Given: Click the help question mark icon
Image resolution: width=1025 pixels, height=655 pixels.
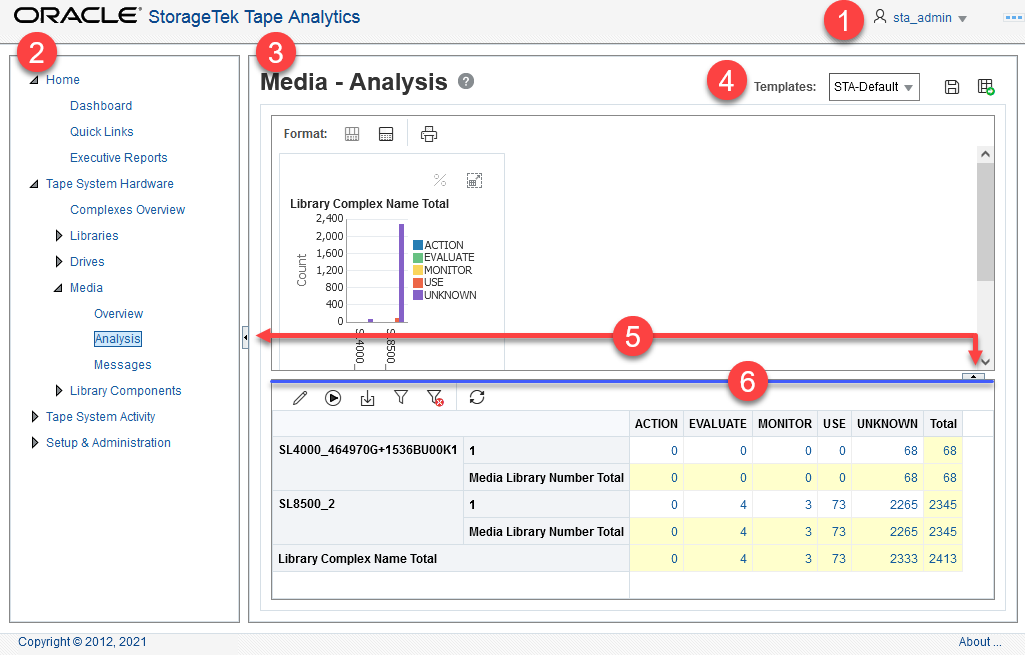Looking at the screenshot, I should coord(465,81).
